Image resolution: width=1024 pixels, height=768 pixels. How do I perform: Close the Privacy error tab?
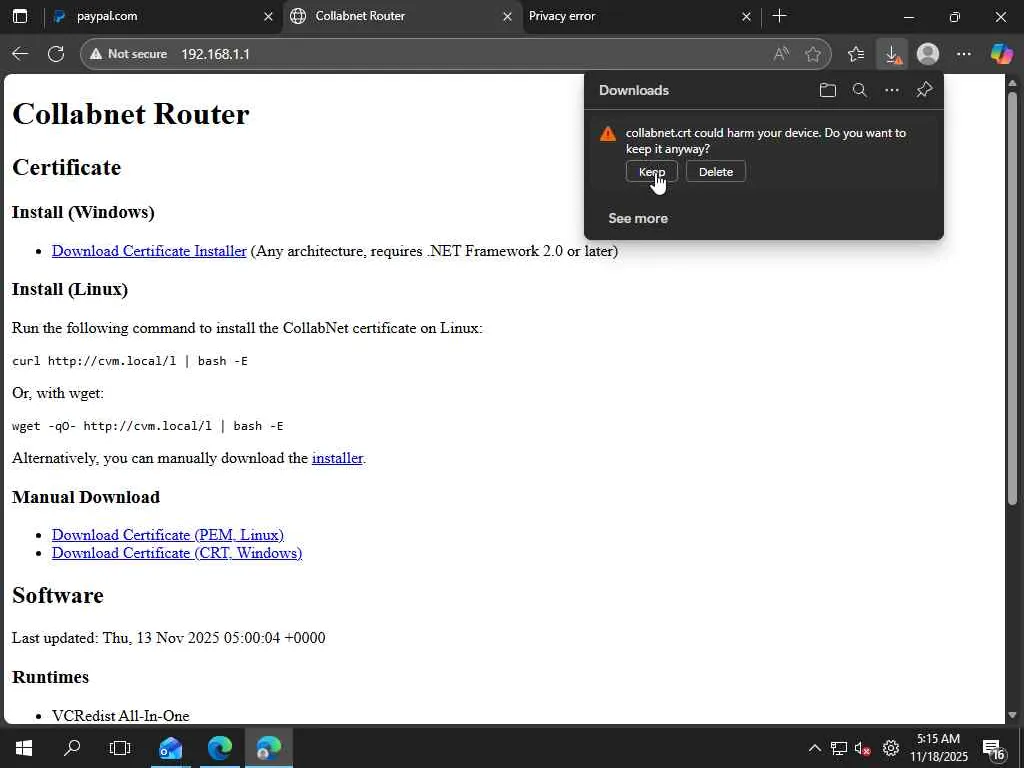coord(746,17)
